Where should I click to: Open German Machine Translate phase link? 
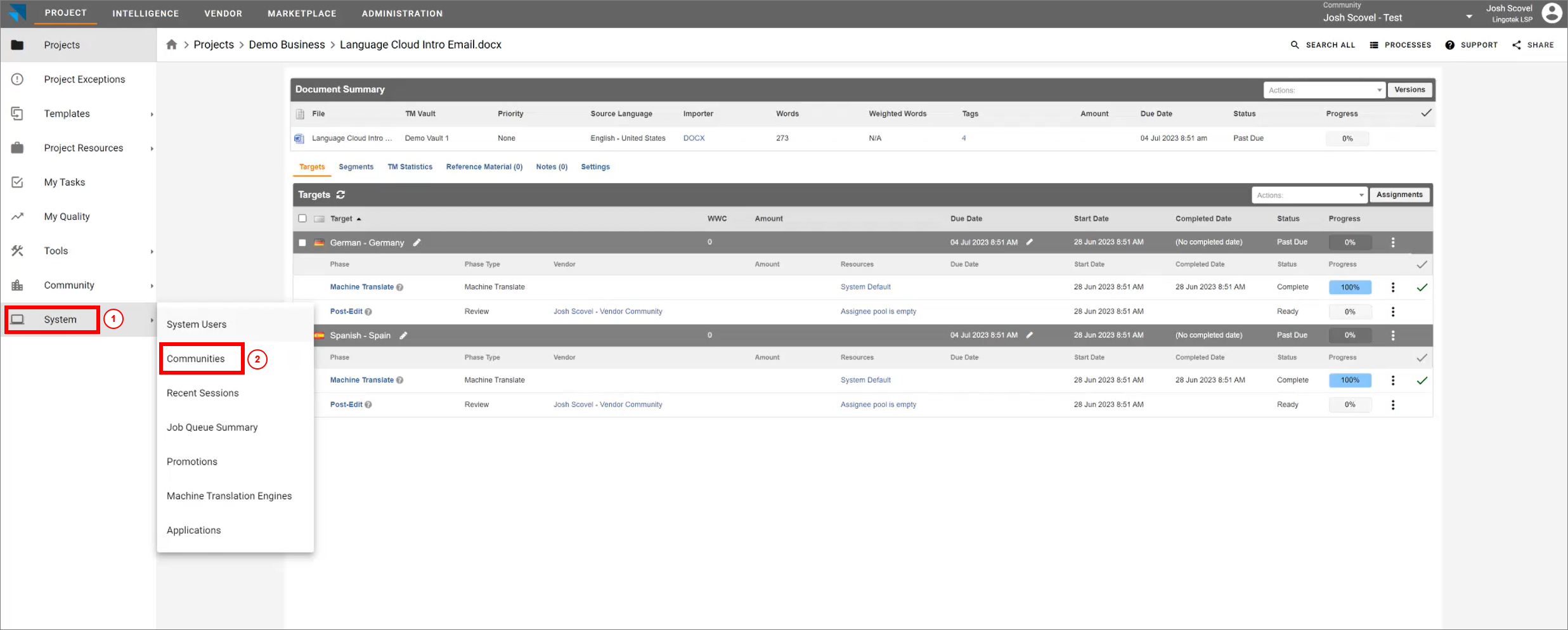(x=361, y=287)
